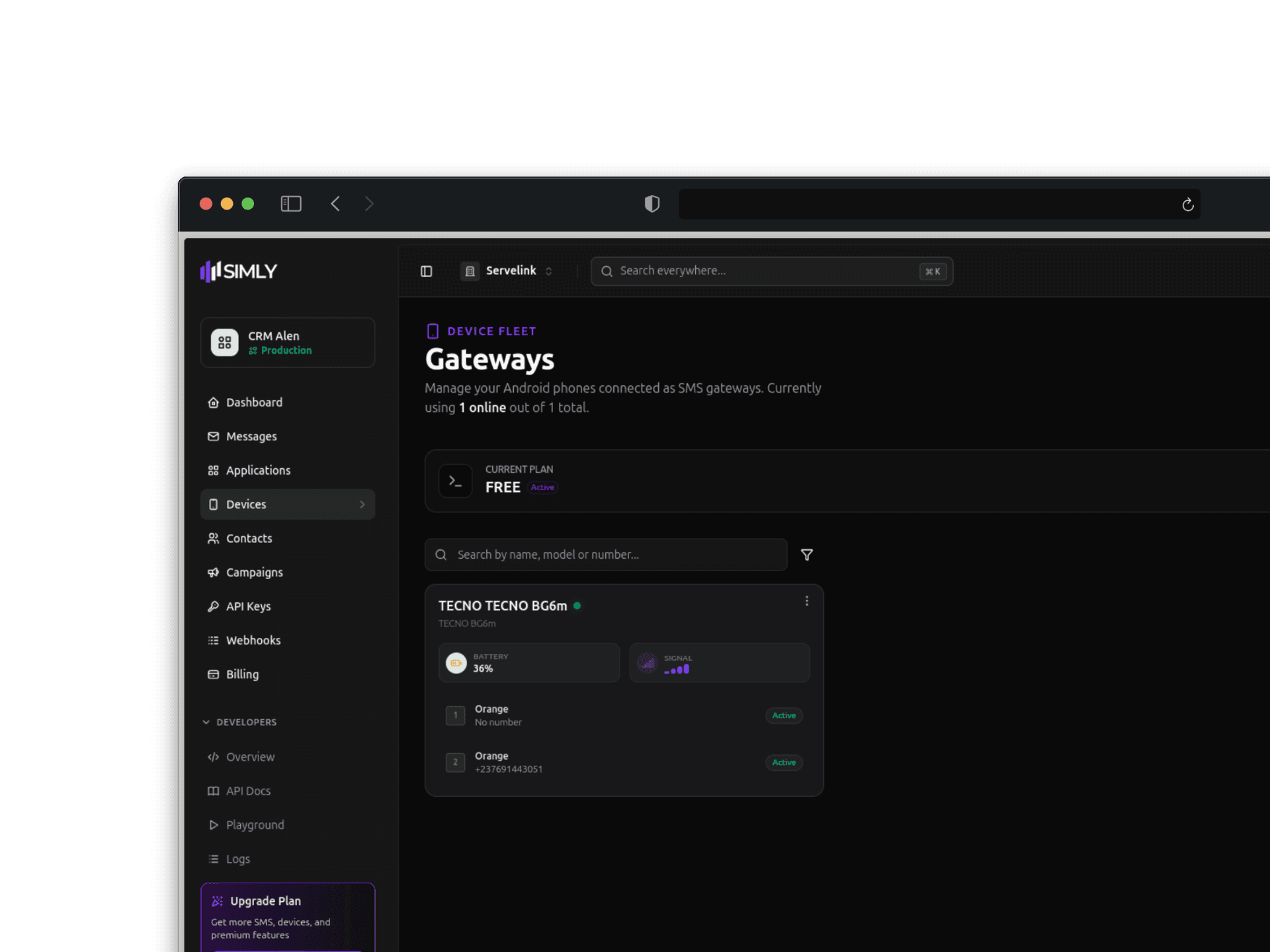
Task: Expand the Devices row chevron
Action: pyautogui.click(x=362, y=504)
